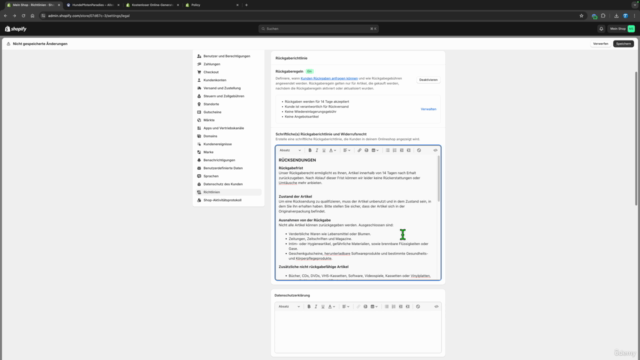Viewport: 640px width, 360px height.
Task: Click the Shopify logo
Action: [16, 29]
